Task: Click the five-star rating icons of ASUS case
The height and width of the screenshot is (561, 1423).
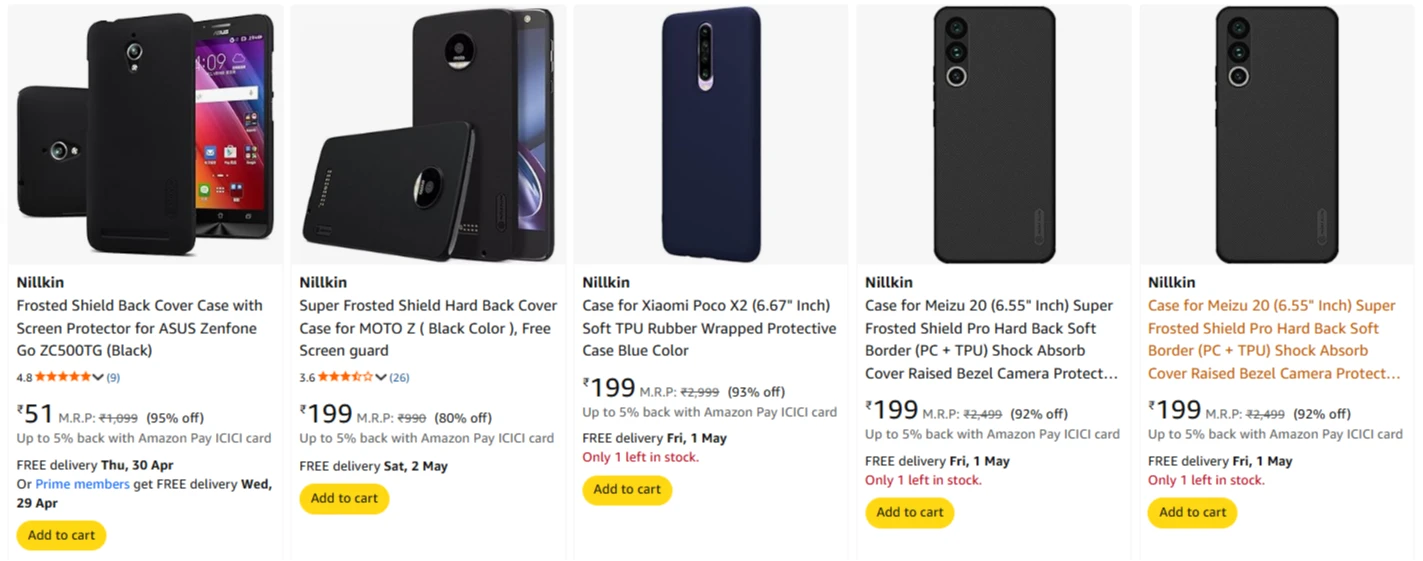Action: click(x=63, y=378)
